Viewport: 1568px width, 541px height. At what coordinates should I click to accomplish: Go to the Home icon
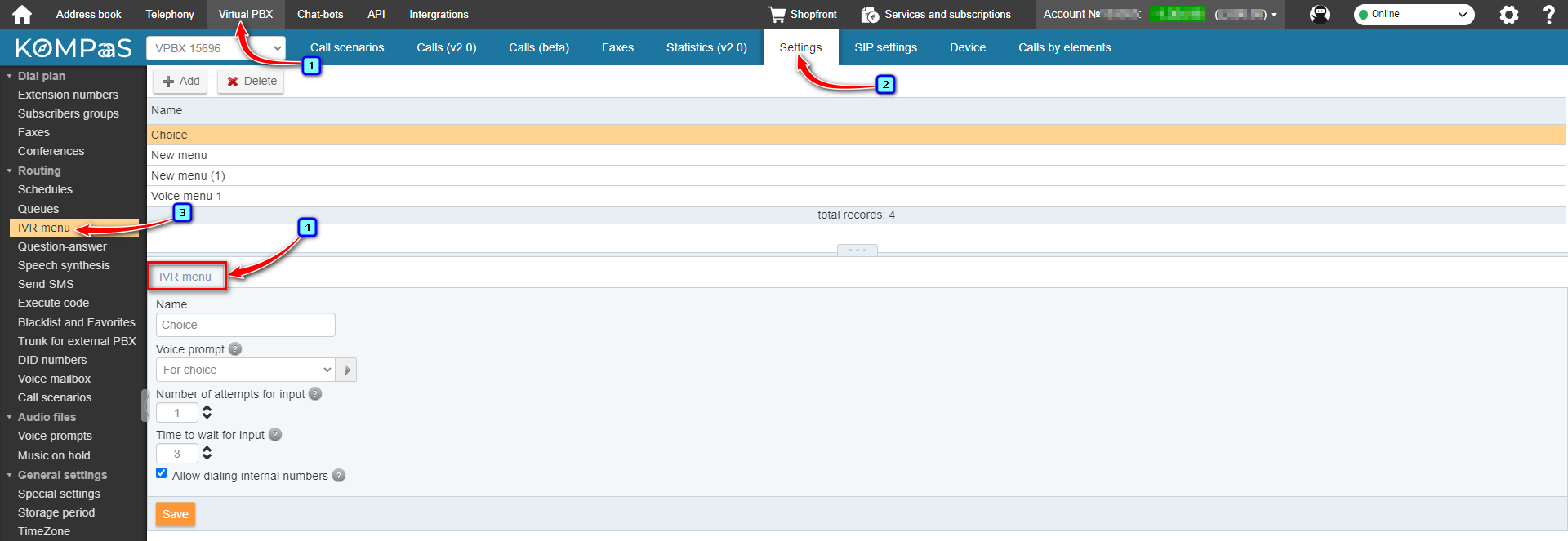[22, 14]
